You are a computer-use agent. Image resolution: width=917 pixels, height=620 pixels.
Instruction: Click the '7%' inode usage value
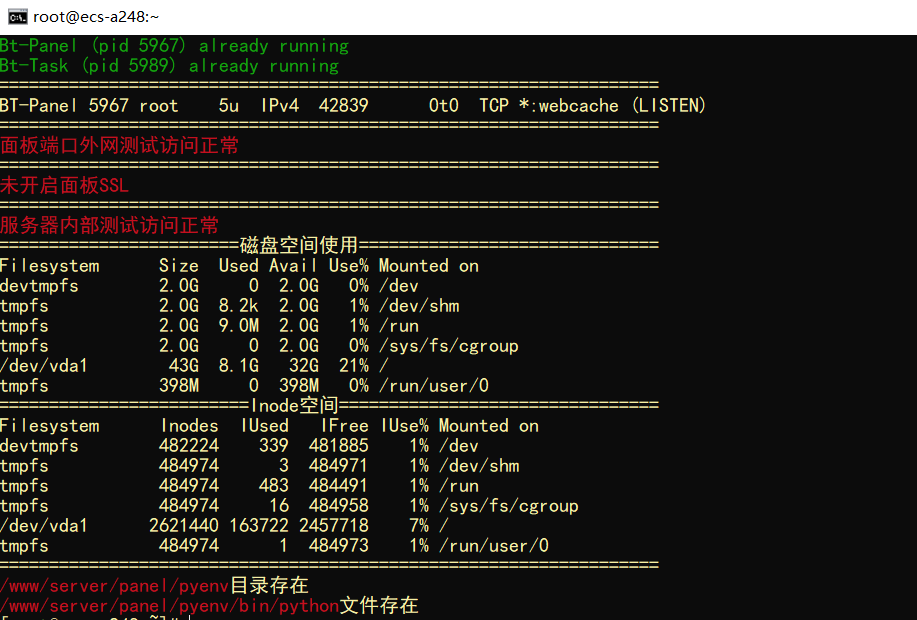coord(419,525)
